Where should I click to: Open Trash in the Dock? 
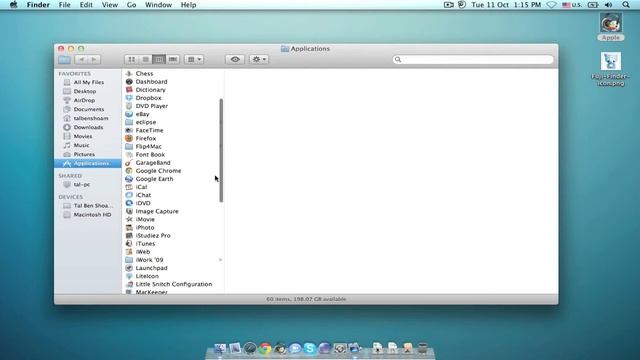point(423,348)
